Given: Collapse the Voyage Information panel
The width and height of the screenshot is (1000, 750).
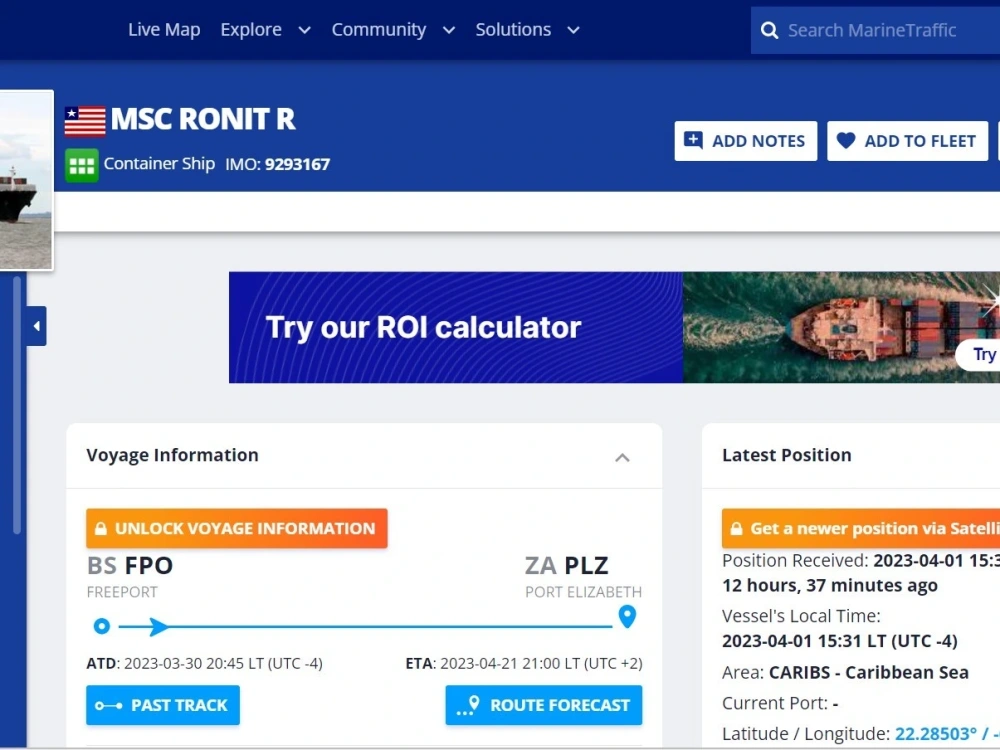Looking at the screenshot, I should [622, 457].
